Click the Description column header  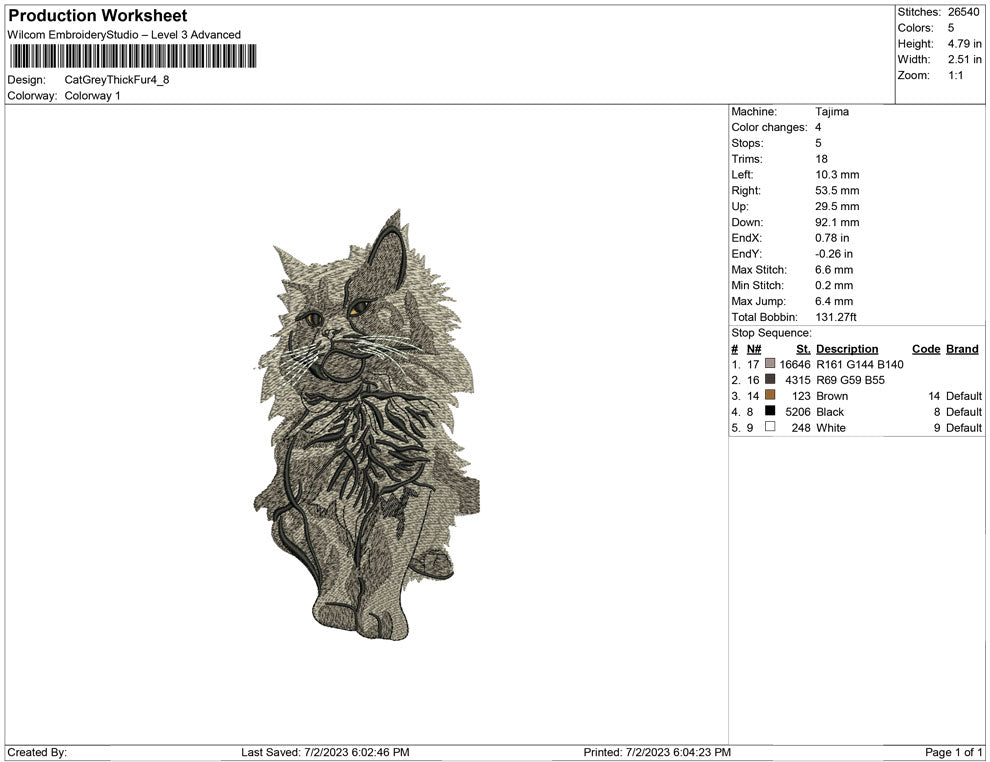click(848, 348)
